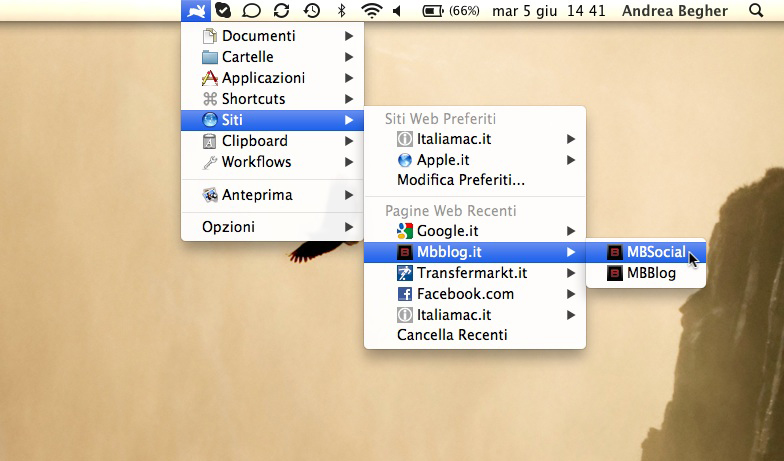Click the Workflows wrench icon
The image size is (784, 461).
[210, 162]
